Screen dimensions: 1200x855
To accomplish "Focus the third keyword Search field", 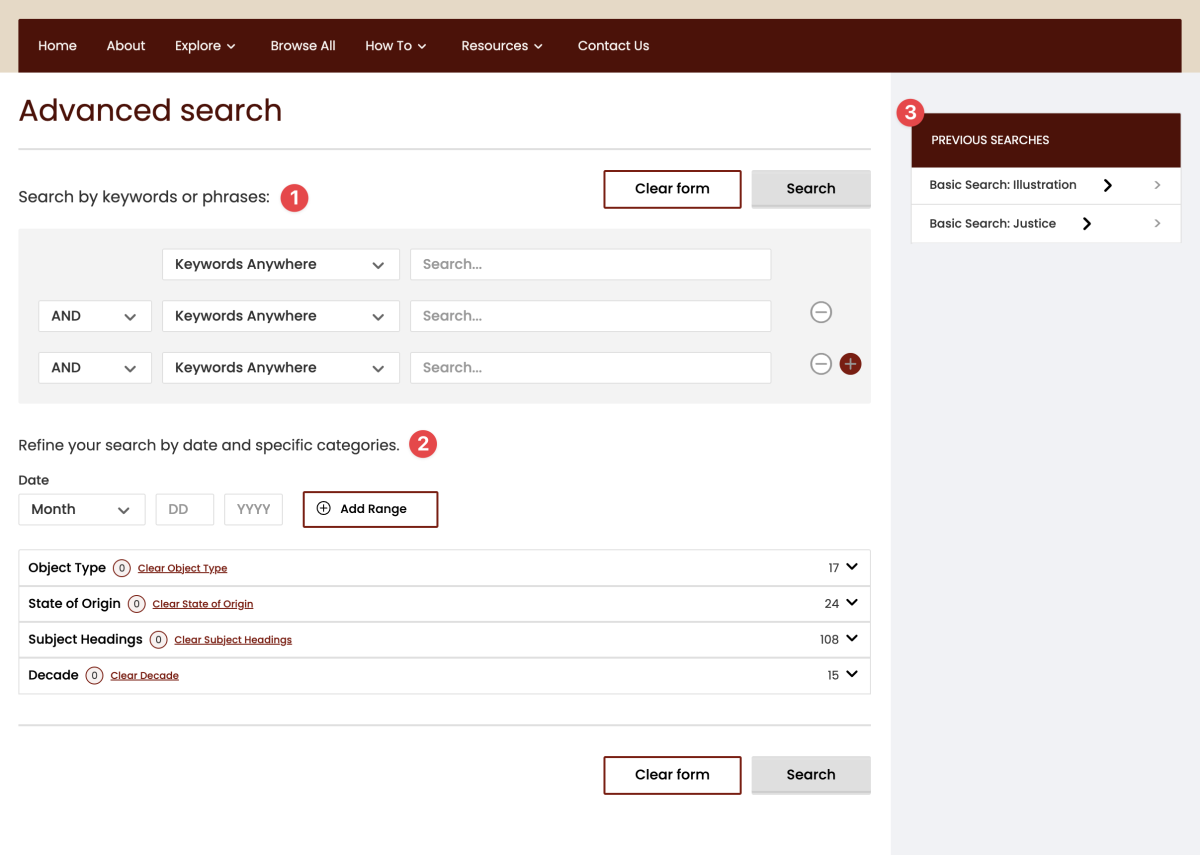I will (590, 368).
